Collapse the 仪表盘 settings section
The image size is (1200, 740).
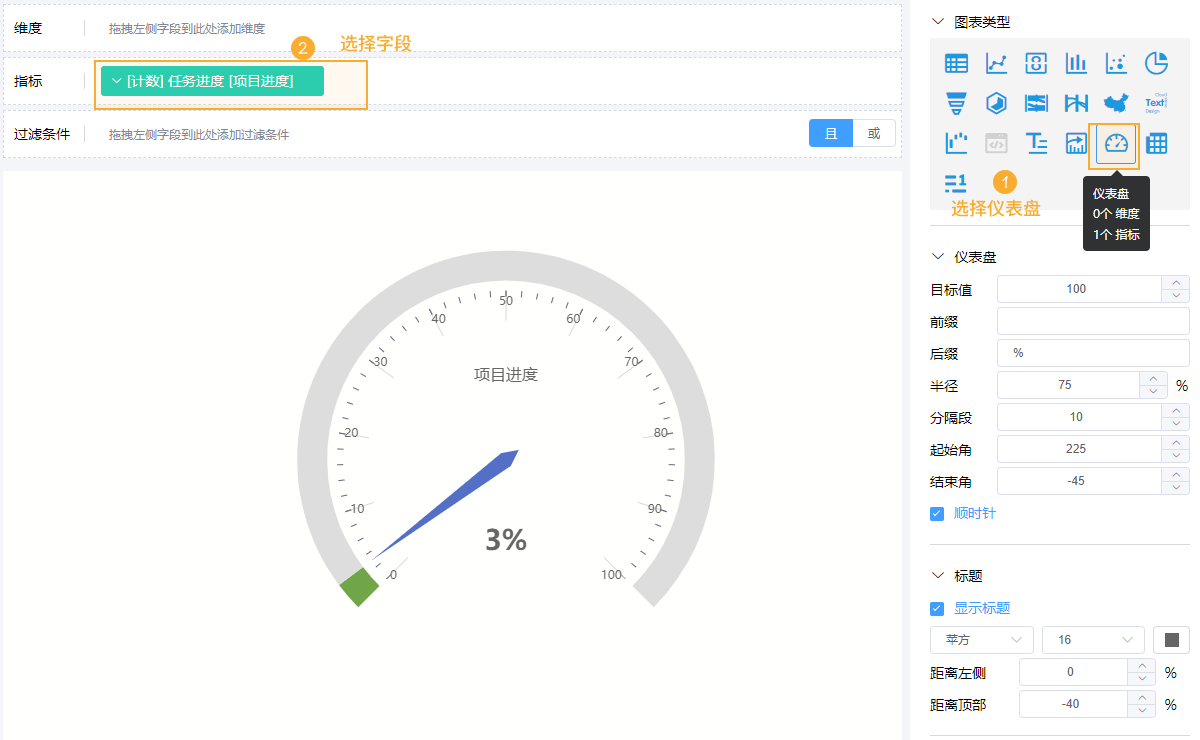click(936, 256)
